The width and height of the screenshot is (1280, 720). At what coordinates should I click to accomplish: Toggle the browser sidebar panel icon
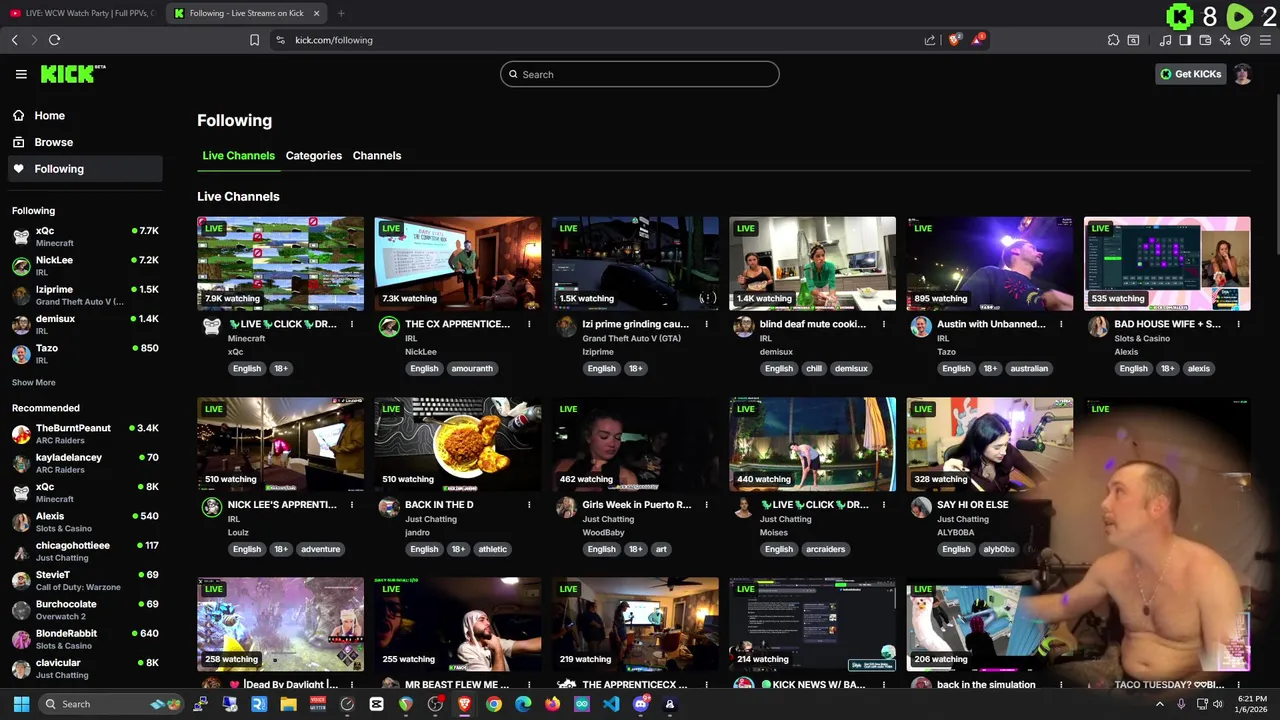point(1185,40)
